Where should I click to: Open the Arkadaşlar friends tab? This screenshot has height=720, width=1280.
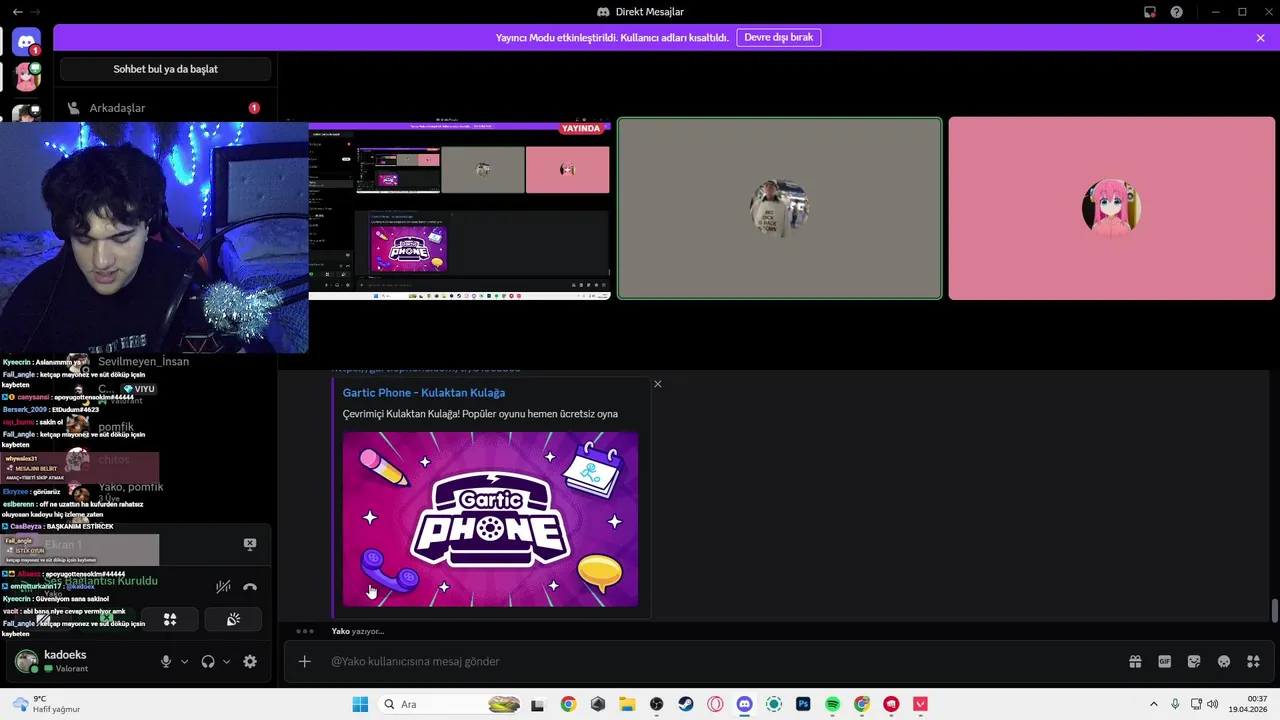point(165,108)
